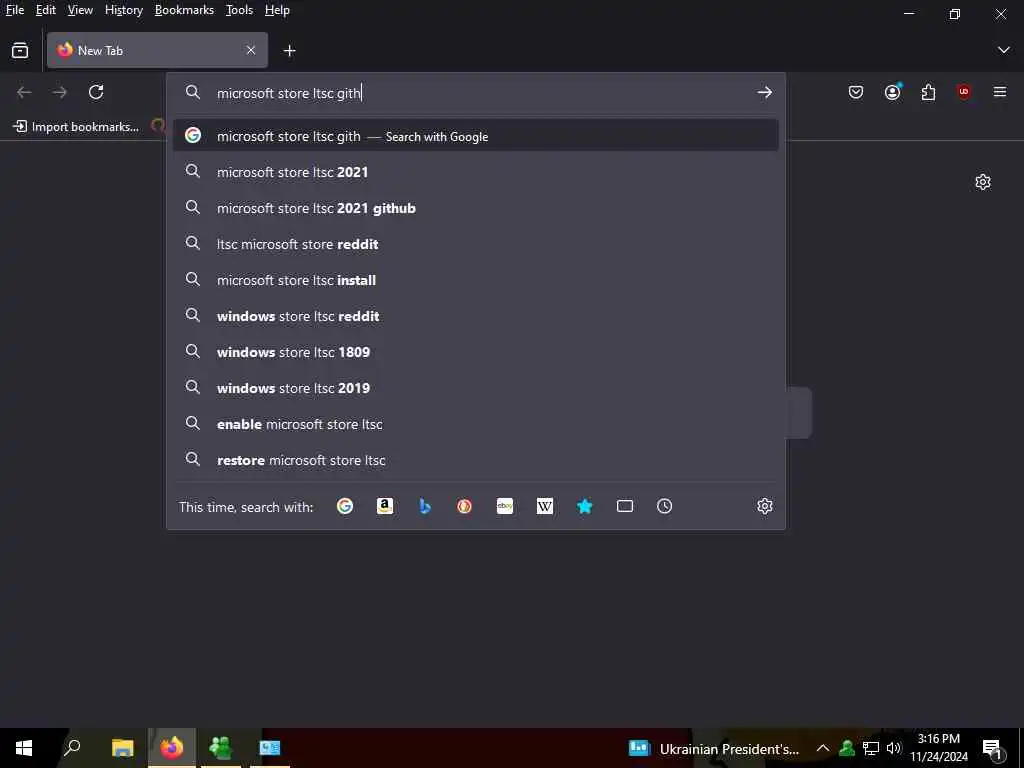The height and width of the screenshot is (768, 1024).
Task: Select suggestion 'microsoft store ltsc install'
Action: [x=475, y=280]
